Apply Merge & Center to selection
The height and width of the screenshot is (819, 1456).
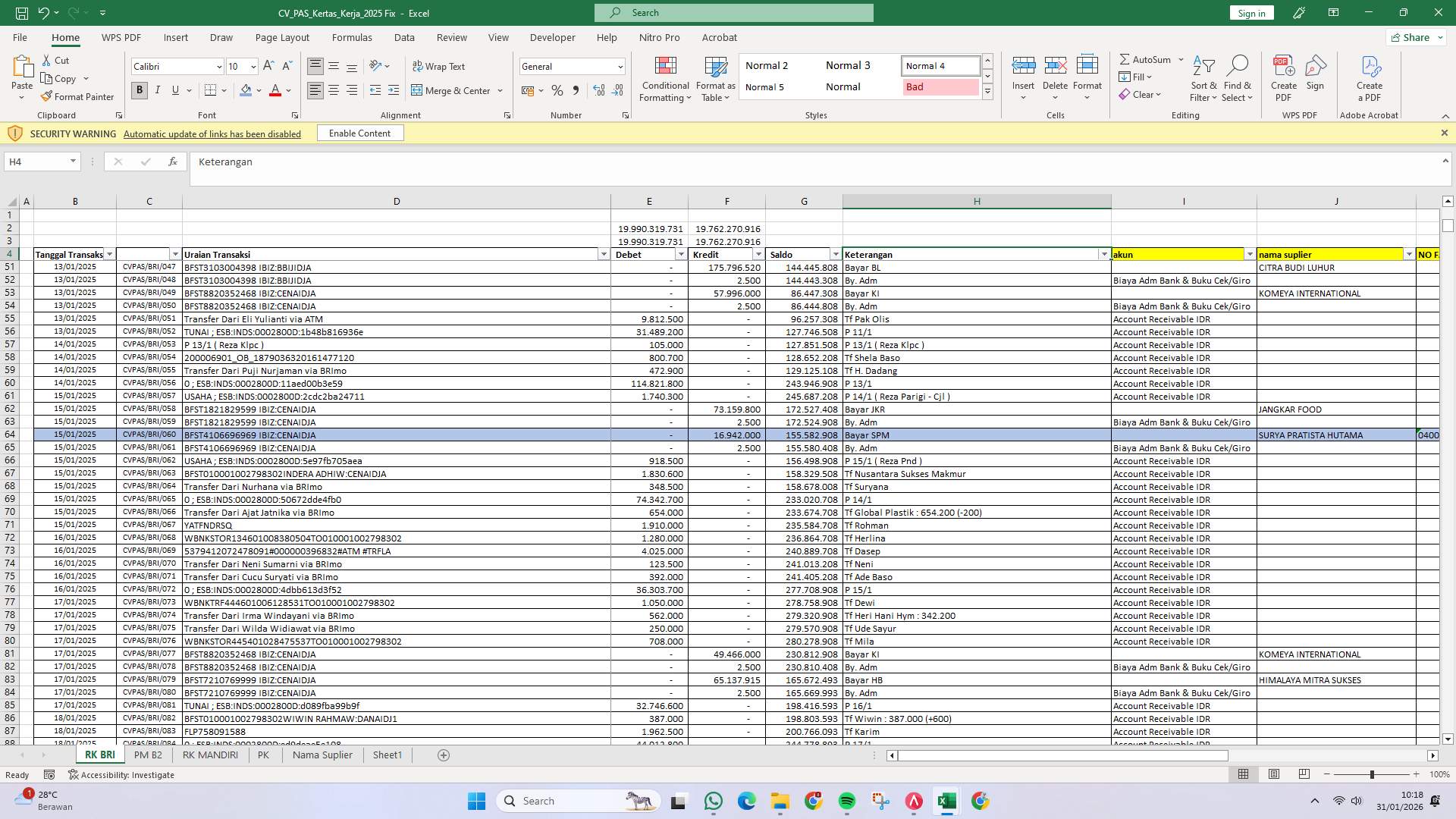coord(453,90)
